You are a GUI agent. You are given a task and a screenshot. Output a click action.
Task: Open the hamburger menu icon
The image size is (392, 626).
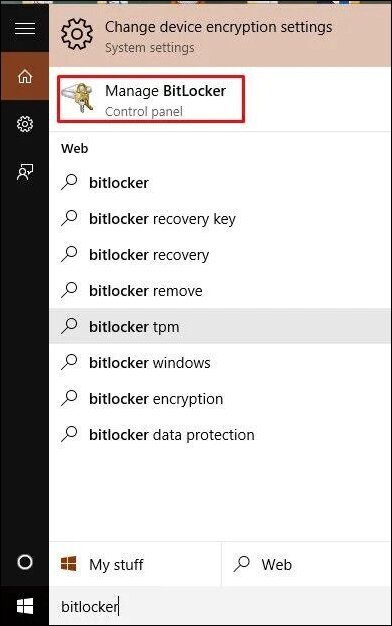[x=25, y=28]
